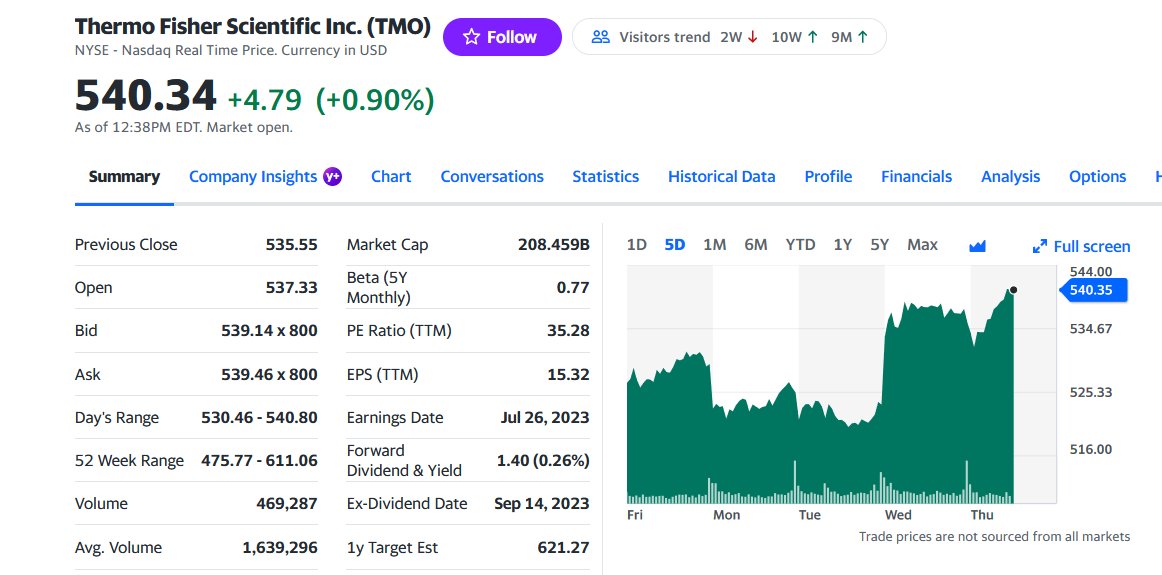Image resolution: width=1162 pixels, height=575 pixels.
Task: Click the EPS (TTM) value 15.32
Action: tap(568, 374)
